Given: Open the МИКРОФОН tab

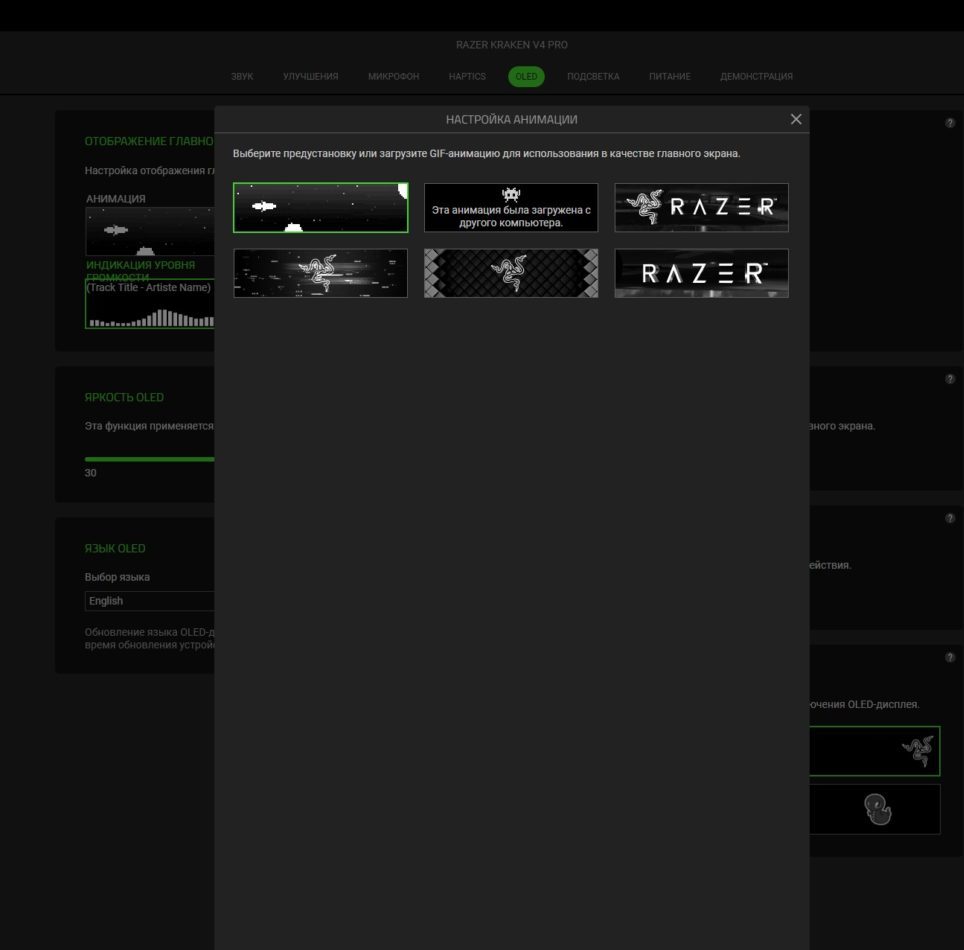Looking at the screenshot, I should click(393, 76).
